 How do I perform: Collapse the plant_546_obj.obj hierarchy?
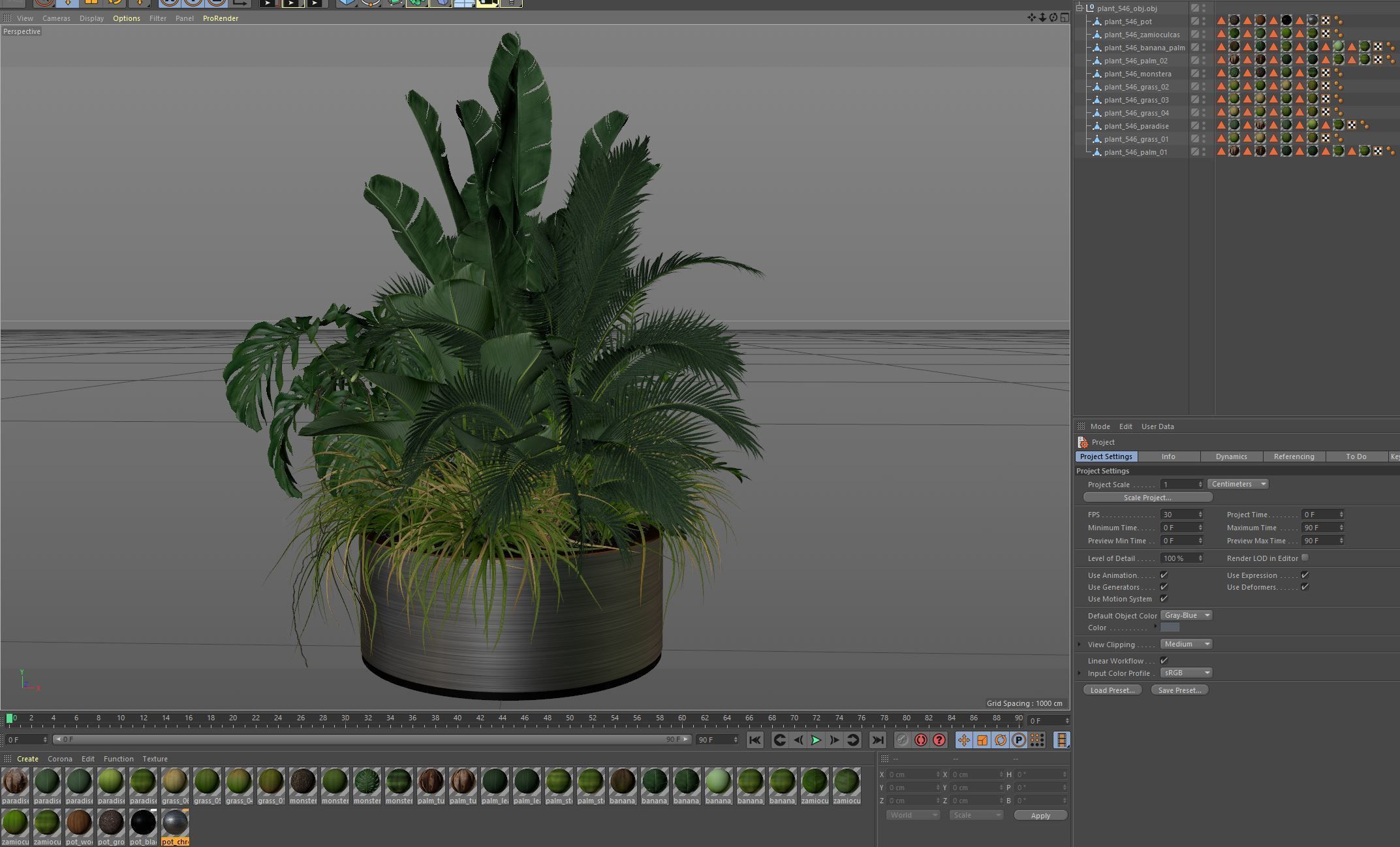pos(1080,8)
